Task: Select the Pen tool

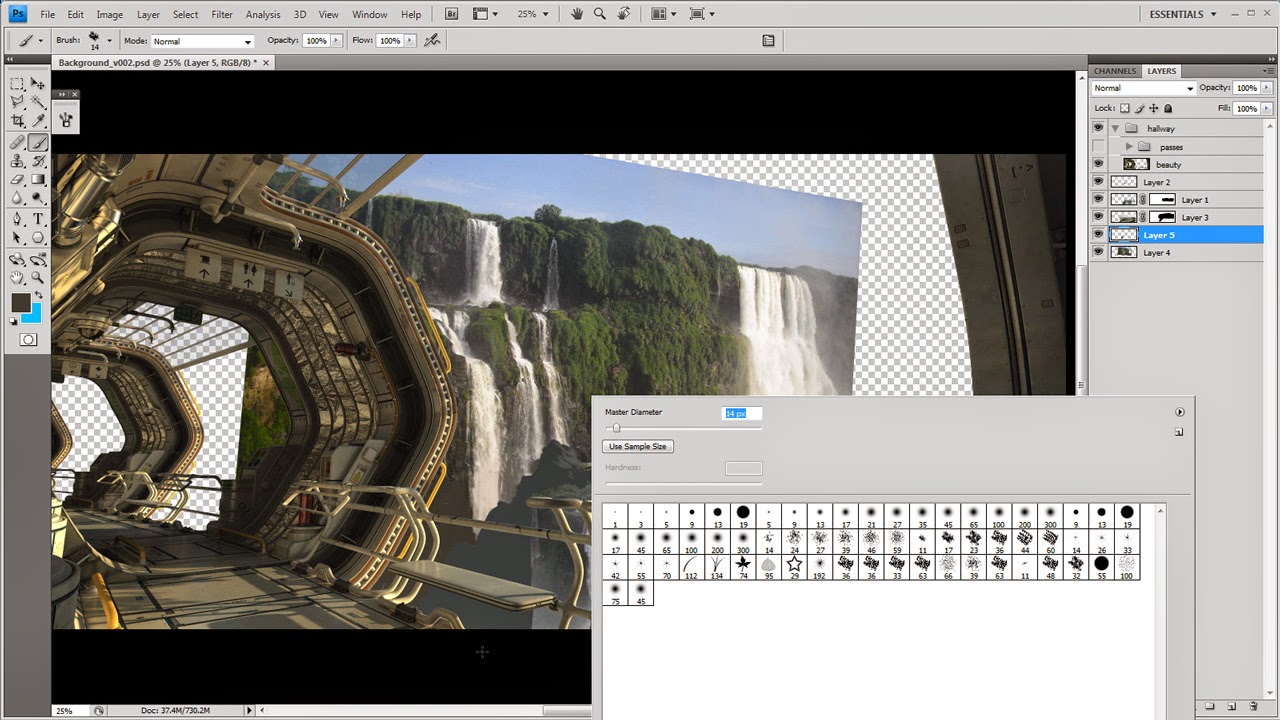Action: tap(17, 219)
